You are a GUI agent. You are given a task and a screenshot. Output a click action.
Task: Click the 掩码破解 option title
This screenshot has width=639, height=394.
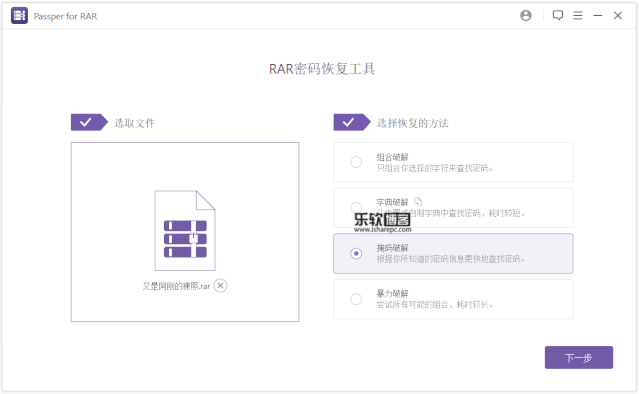pos(392,248)
